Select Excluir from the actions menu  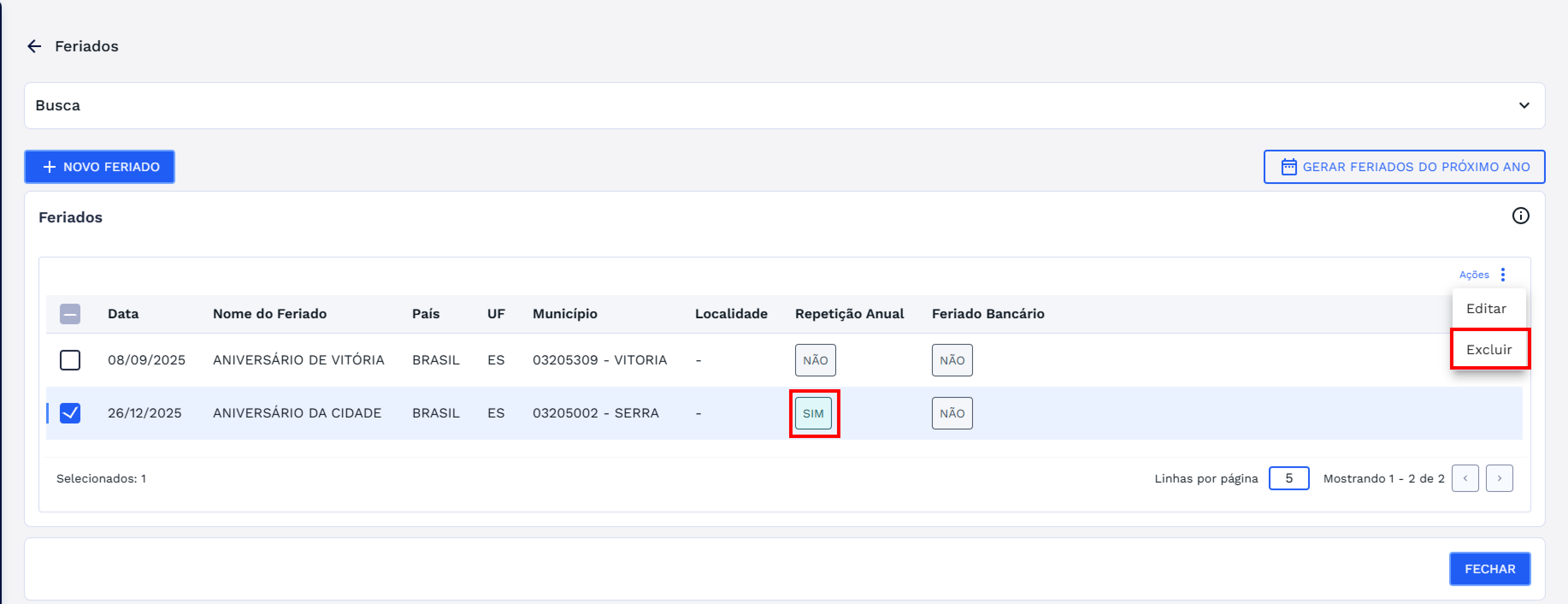[1489, 349]
